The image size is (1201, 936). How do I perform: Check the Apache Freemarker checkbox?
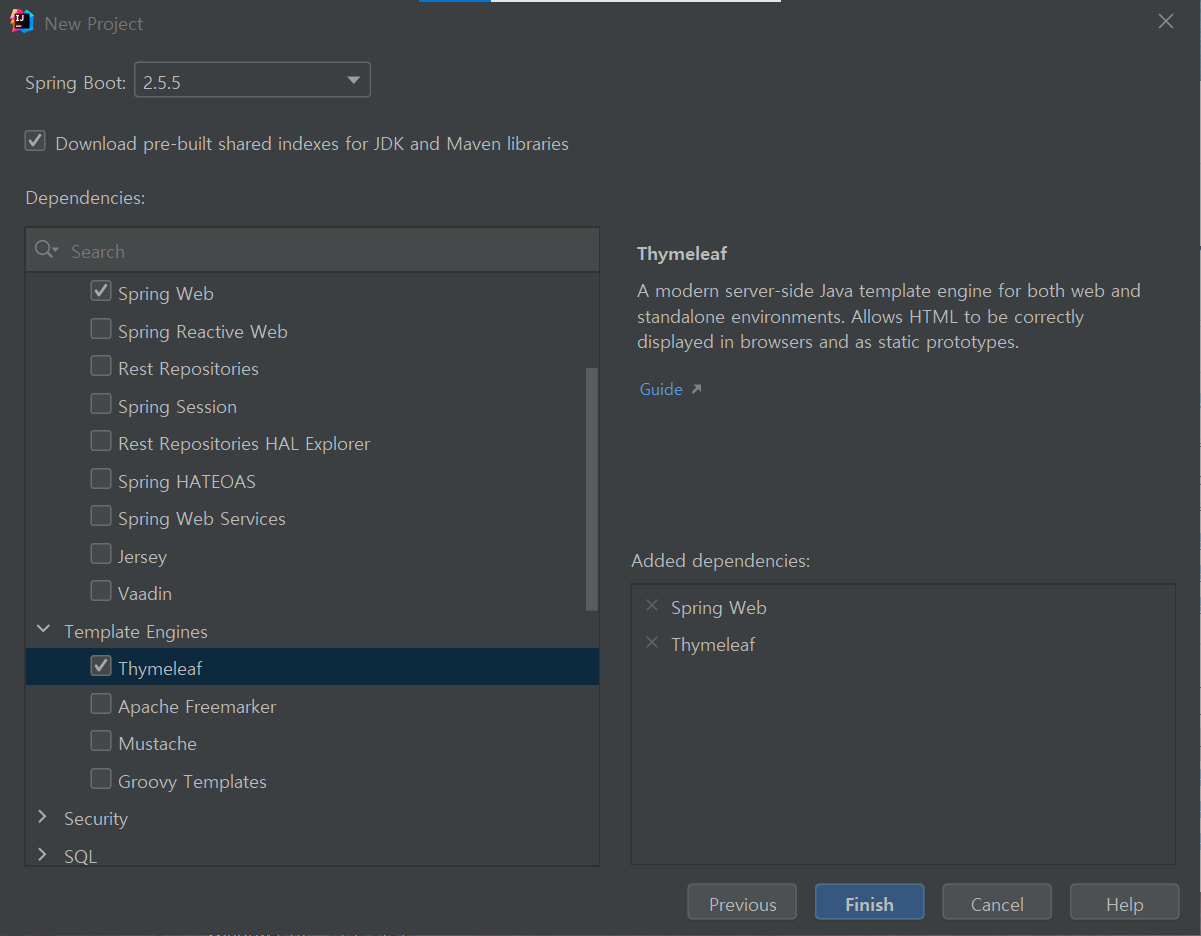tap(101, 704)
